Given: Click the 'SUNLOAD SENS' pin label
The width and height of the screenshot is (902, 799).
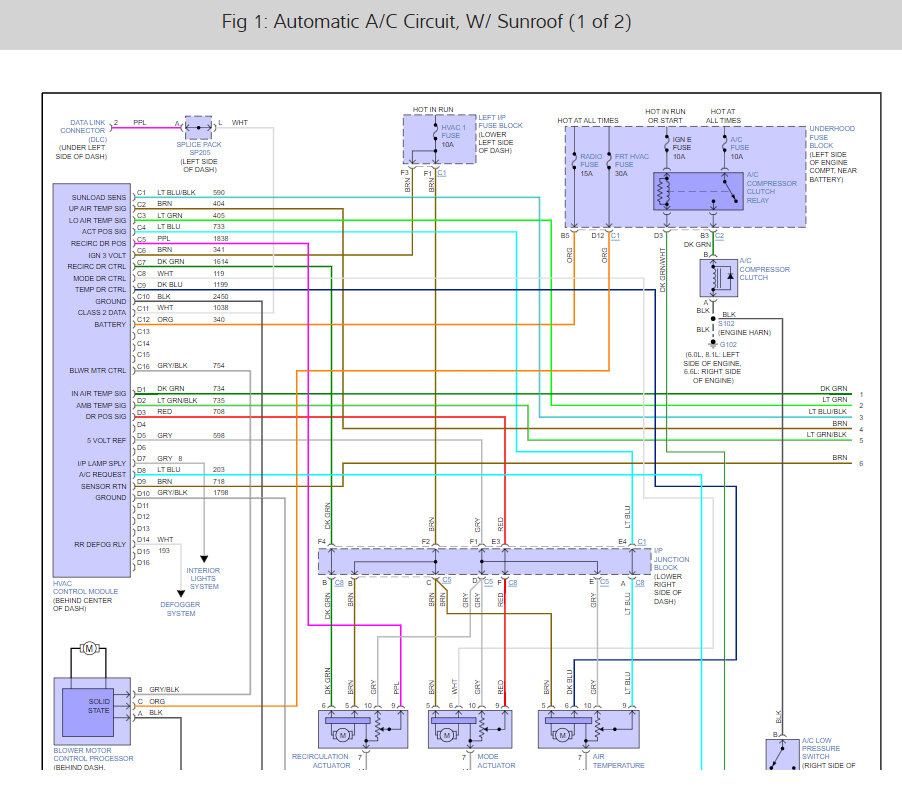Looking at the screenshot, I should pyautogui.click(x=98, y=197).
